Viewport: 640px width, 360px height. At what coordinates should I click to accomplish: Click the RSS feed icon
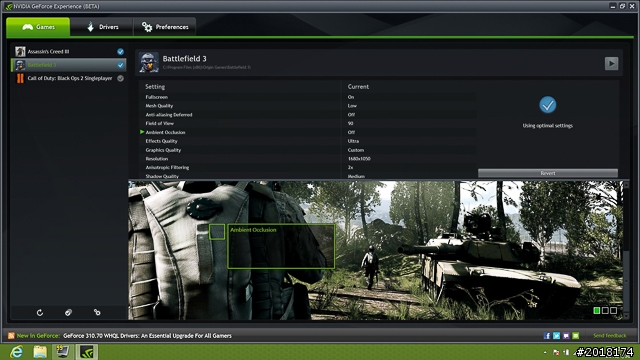[11, 336]
